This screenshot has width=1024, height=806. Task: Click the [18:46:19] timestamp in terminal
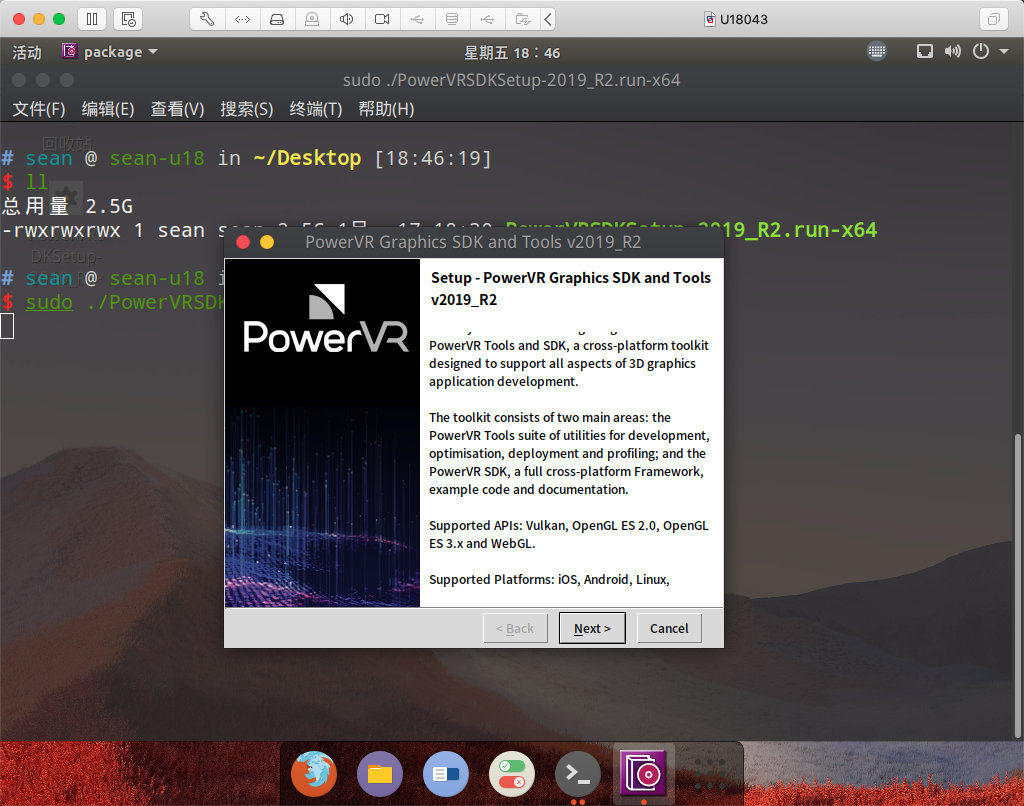pyautogui.click(x=432, y=158)
